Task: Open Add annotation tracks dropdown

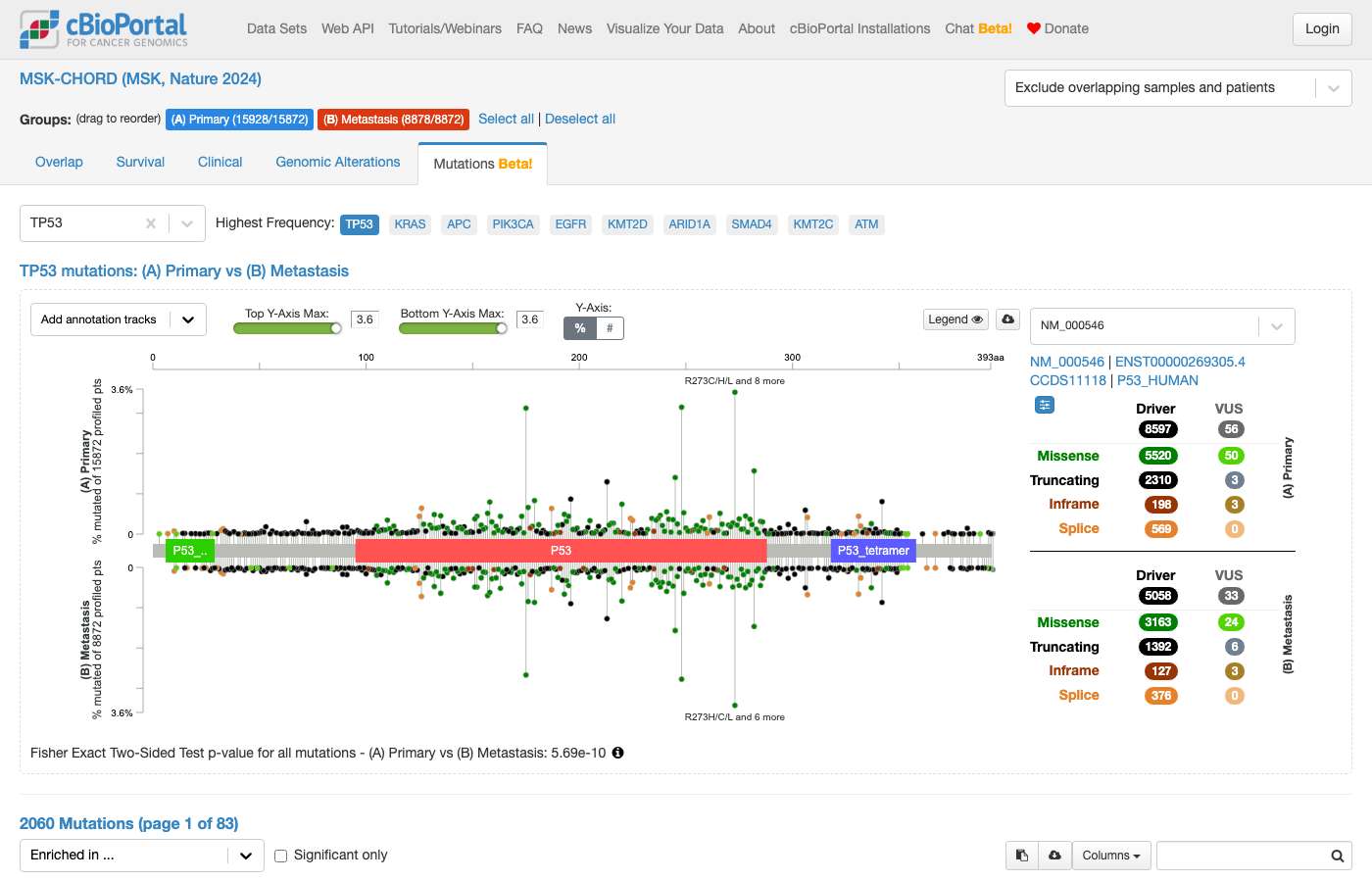Action: click(118, 319)
